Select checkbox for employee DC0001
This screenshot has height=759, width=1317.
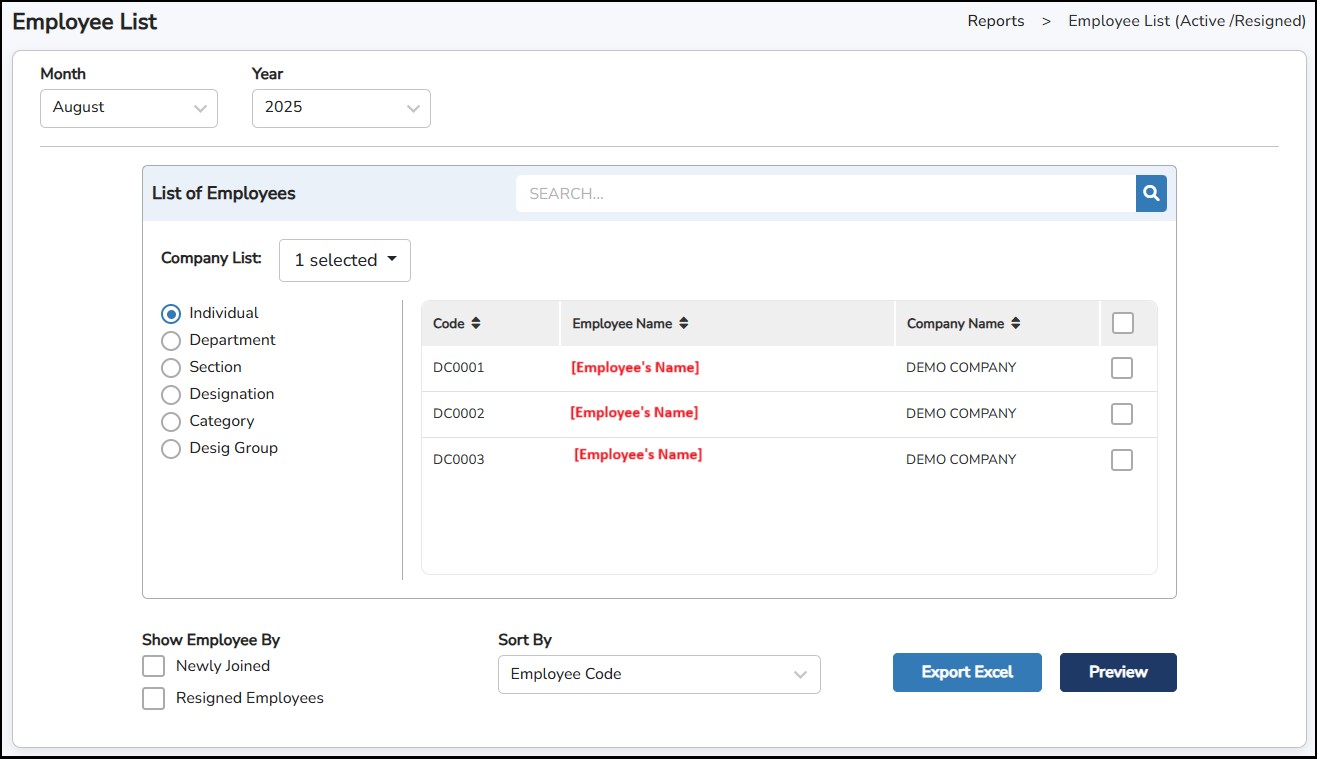click(1122, 368)
